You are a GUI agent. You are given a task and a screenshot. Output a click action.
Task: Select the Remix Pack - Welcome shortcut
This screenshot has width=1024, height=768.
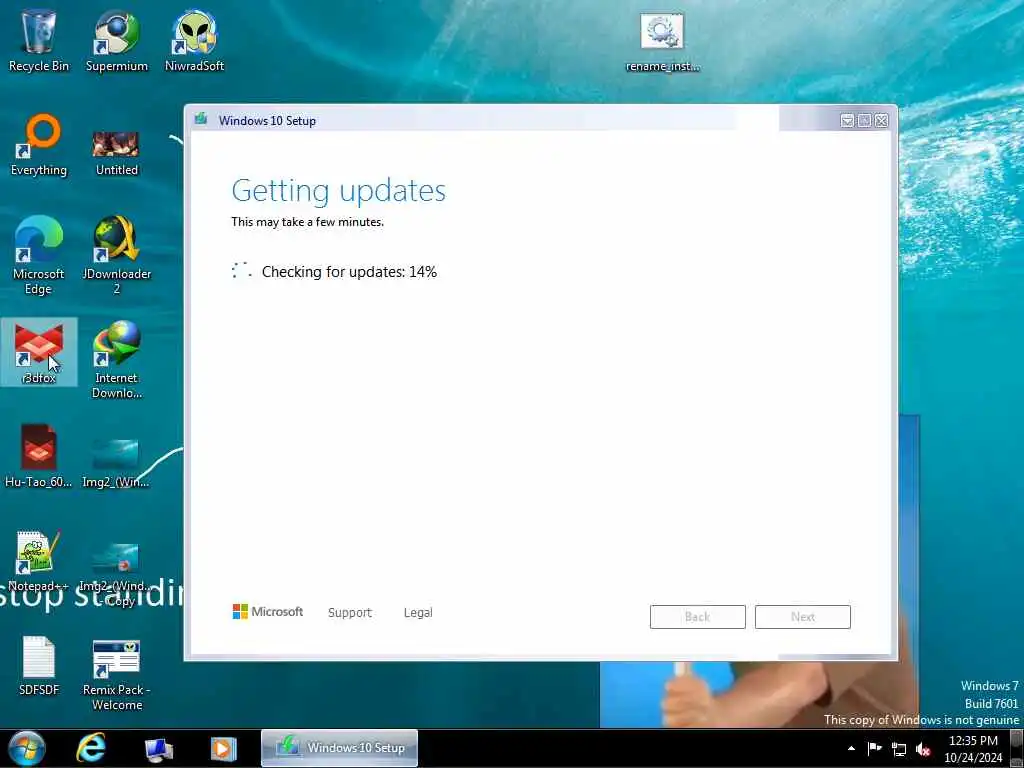point(116,674)
